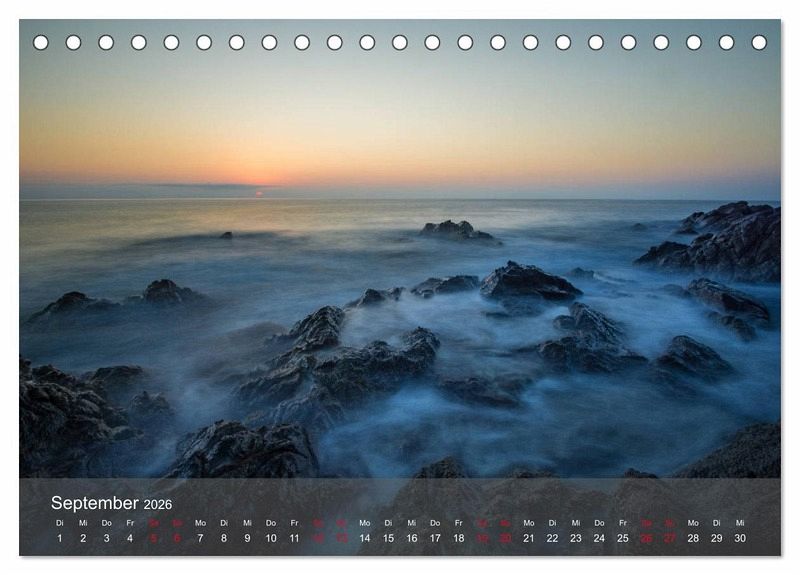
Task: Click date 10 under Do
Action: (270, 538)
